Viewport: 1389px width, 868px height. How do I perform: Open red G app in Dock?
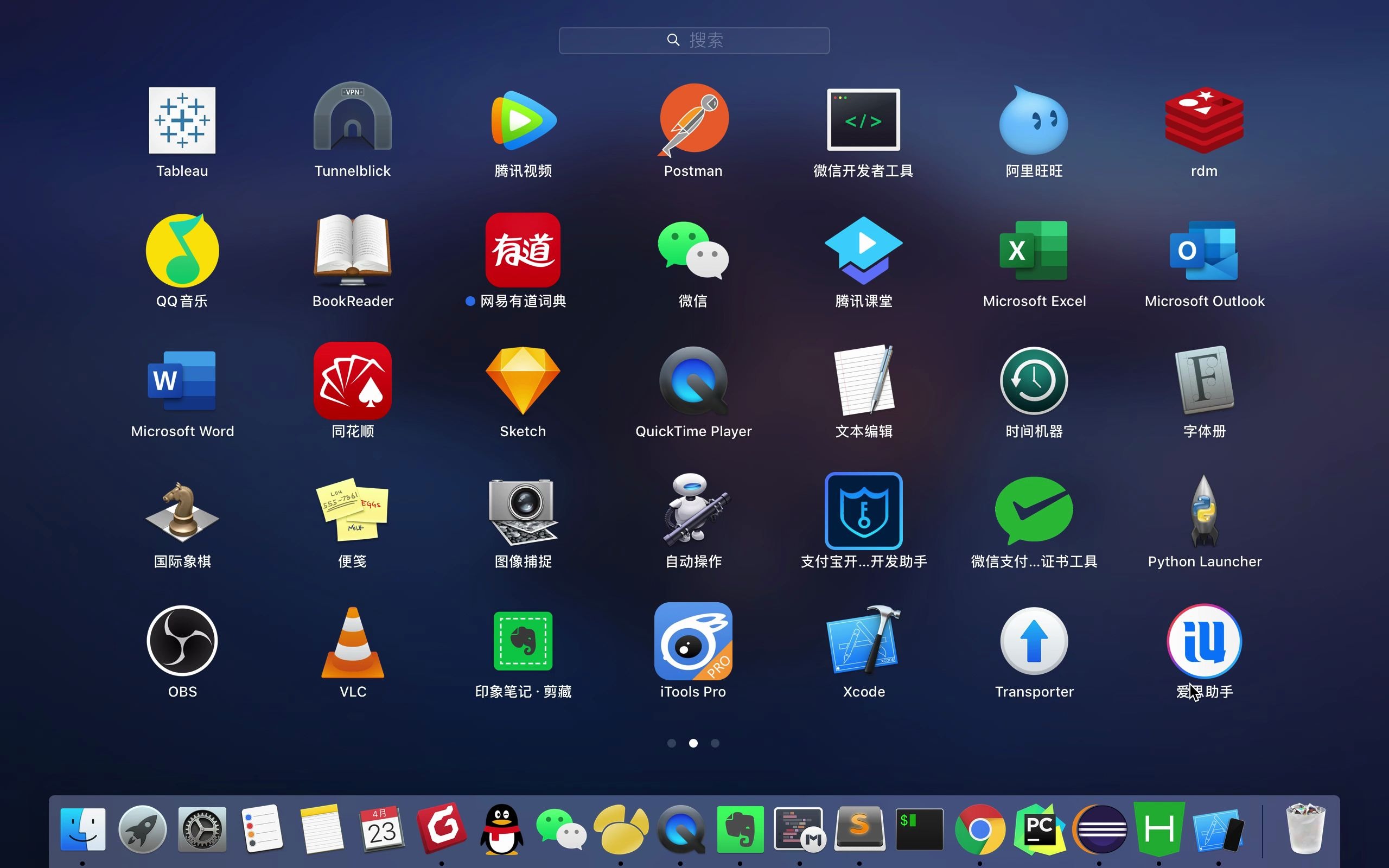pyautogui.click(x=441, y=829)
